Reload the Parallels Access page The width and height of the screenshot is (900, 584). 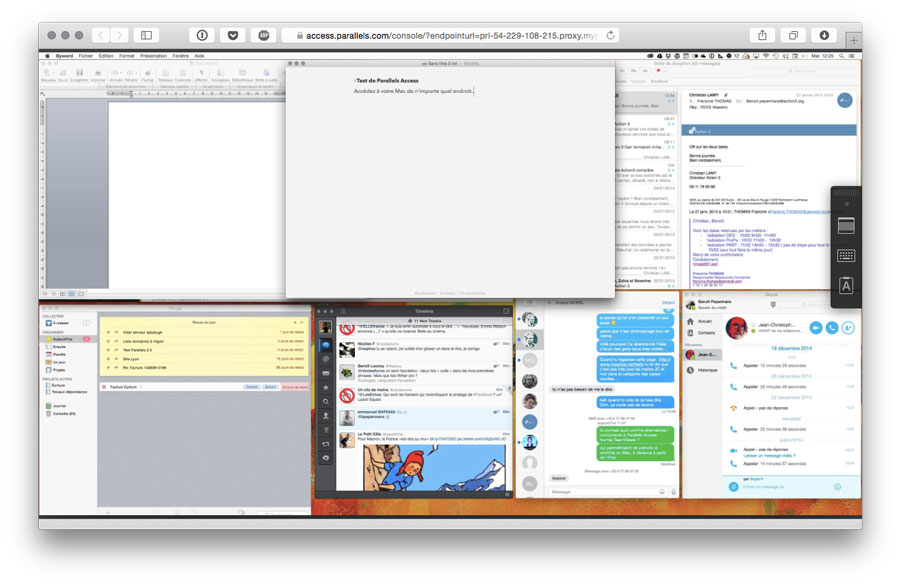point(611,36)
